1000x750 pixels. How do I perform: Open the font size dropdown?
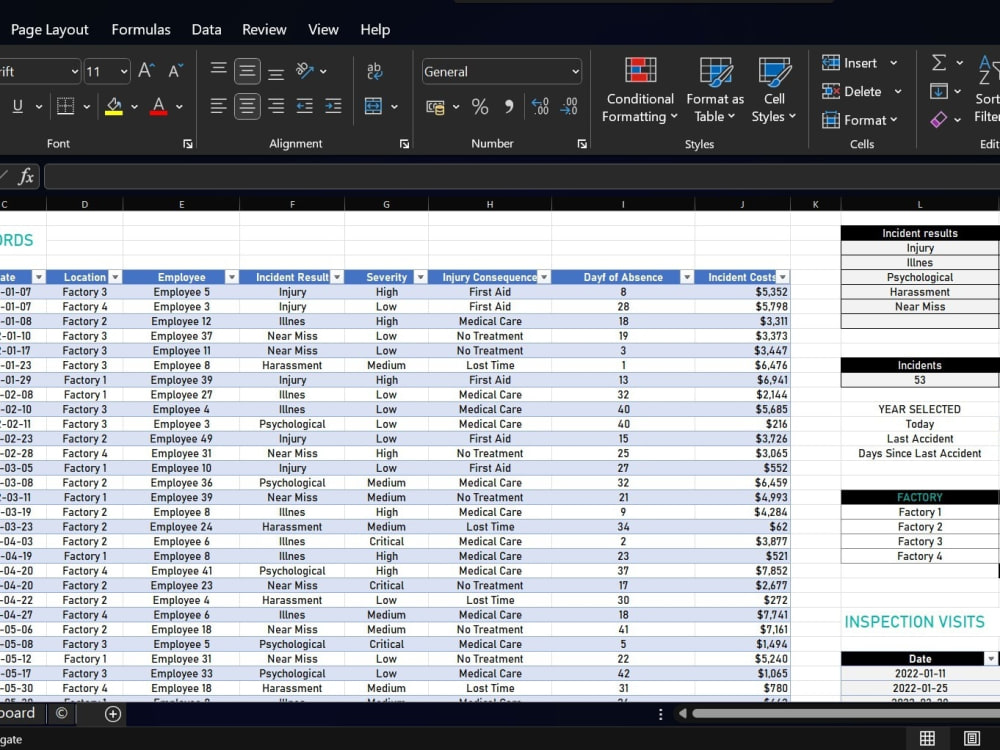(124, 71)
